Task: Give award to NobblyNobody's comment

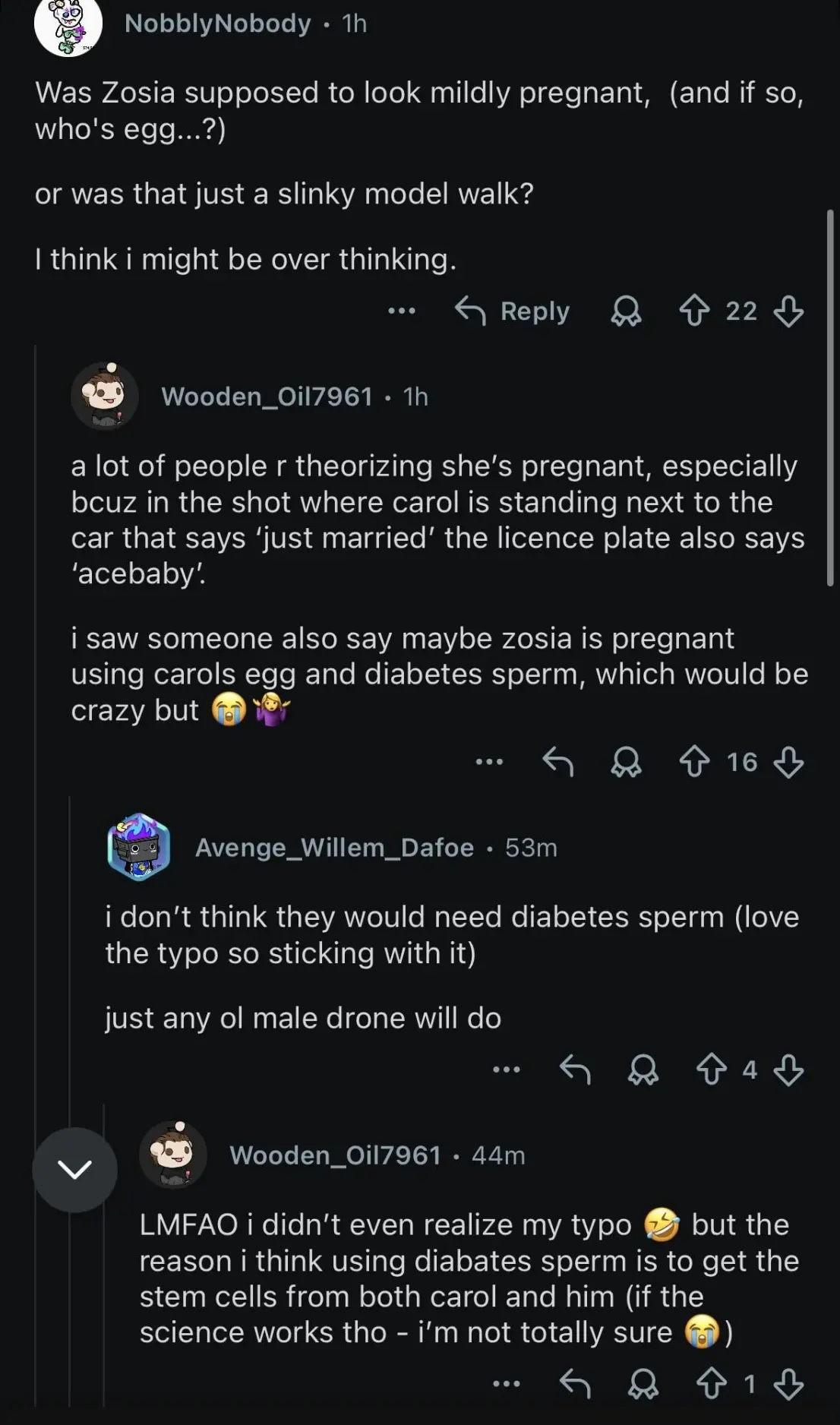Action: coord(626,311)
